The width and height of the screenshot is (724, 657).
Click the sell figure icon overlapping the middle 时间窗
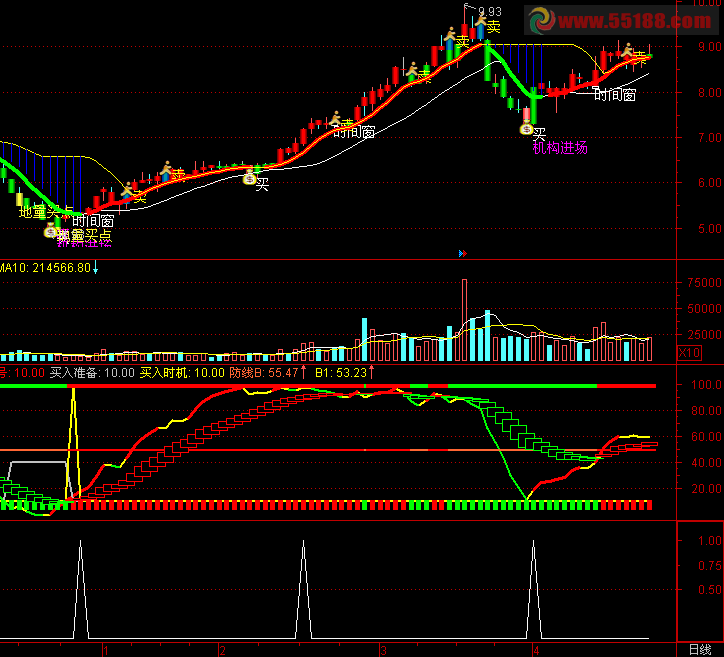(336, 118)
